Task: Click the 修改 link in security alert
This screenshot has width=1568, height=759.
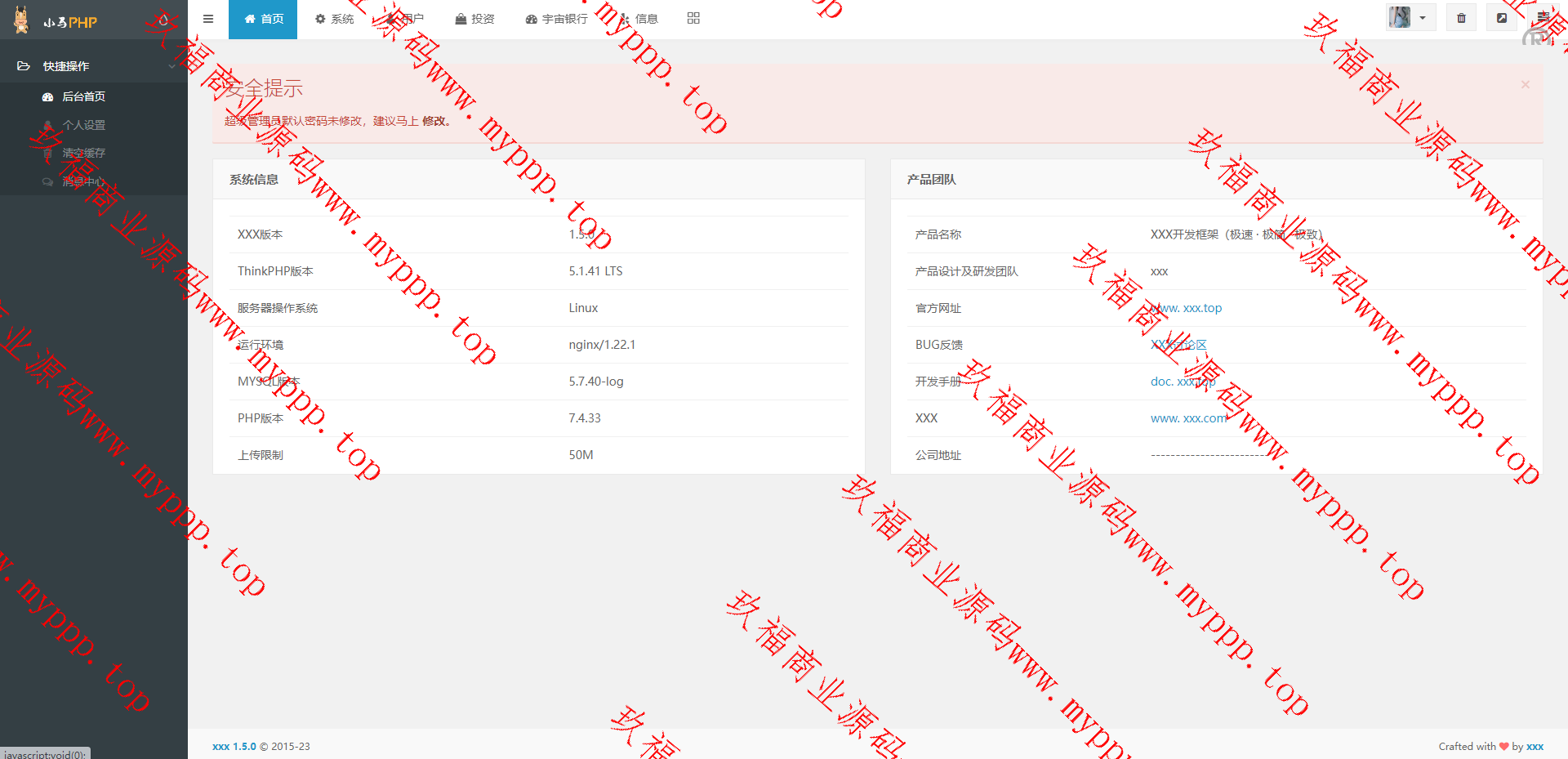Action: (x=434, y=121)
